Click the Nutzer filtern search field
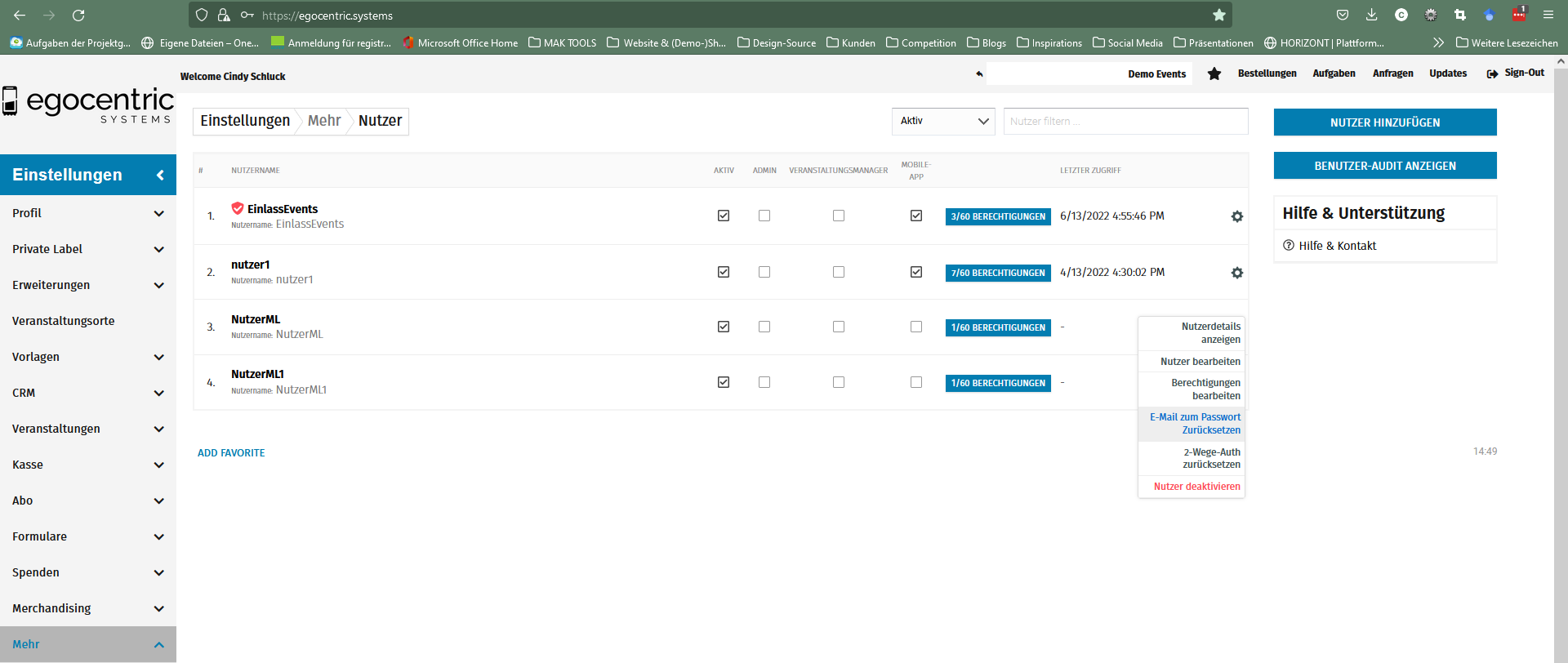1568x663 pixels. point(1125,121)
